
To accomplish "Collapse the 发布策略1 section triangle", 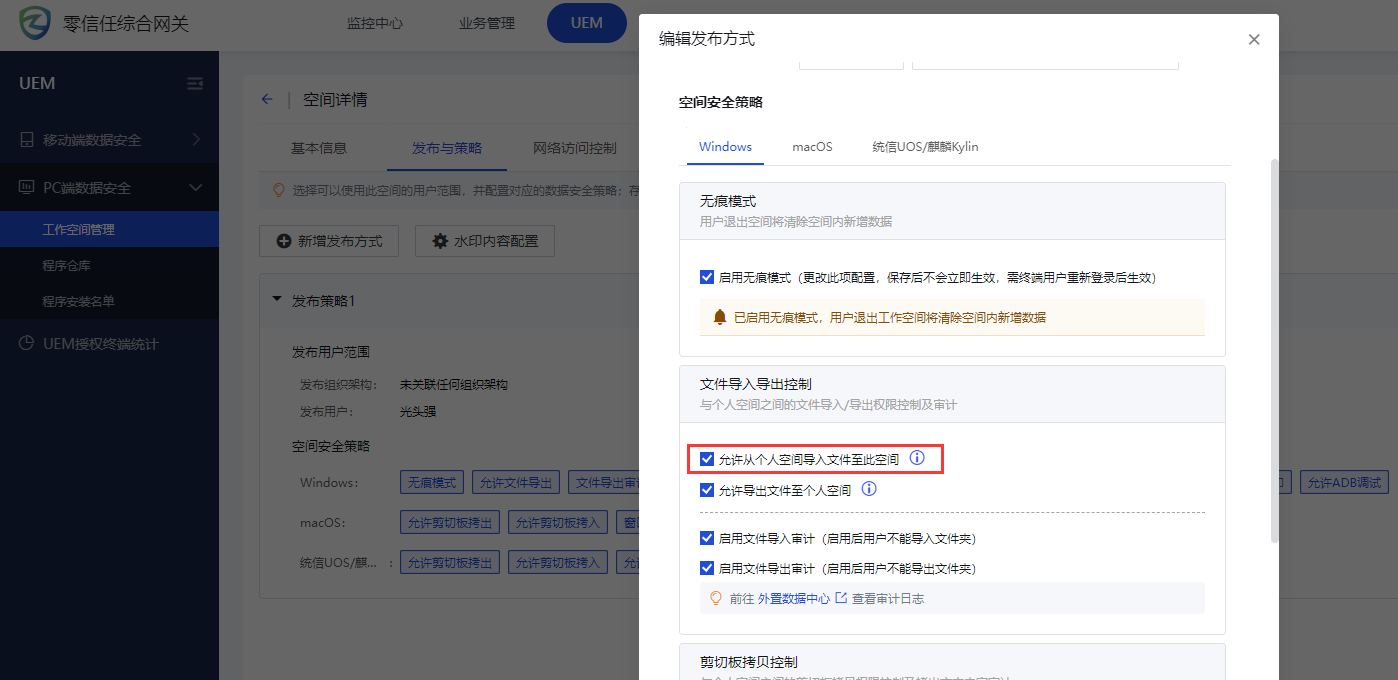I will click(x=277, y=300).
